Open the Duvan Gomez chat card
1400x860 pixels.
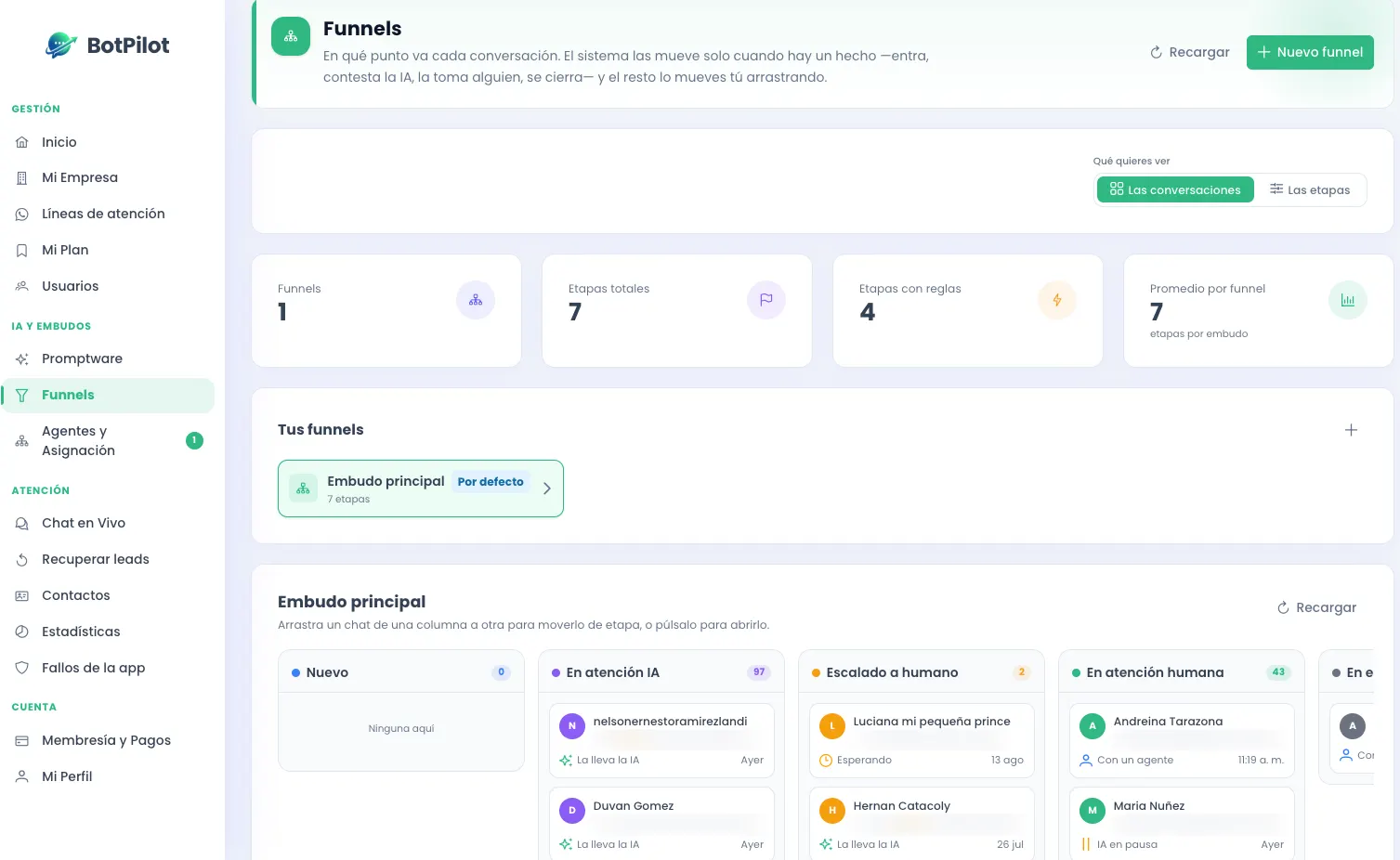tap(661, 824)
